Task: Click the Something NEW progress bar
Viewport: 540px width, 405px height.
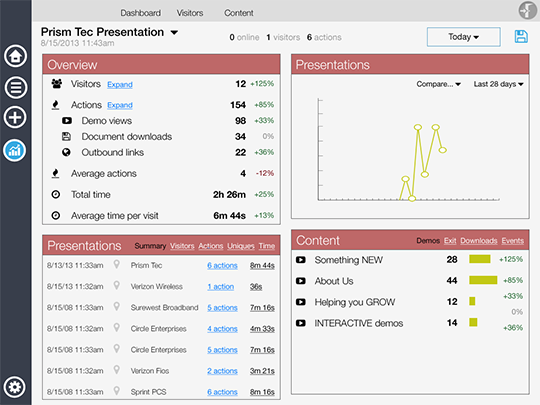Action: pos(480,259)
